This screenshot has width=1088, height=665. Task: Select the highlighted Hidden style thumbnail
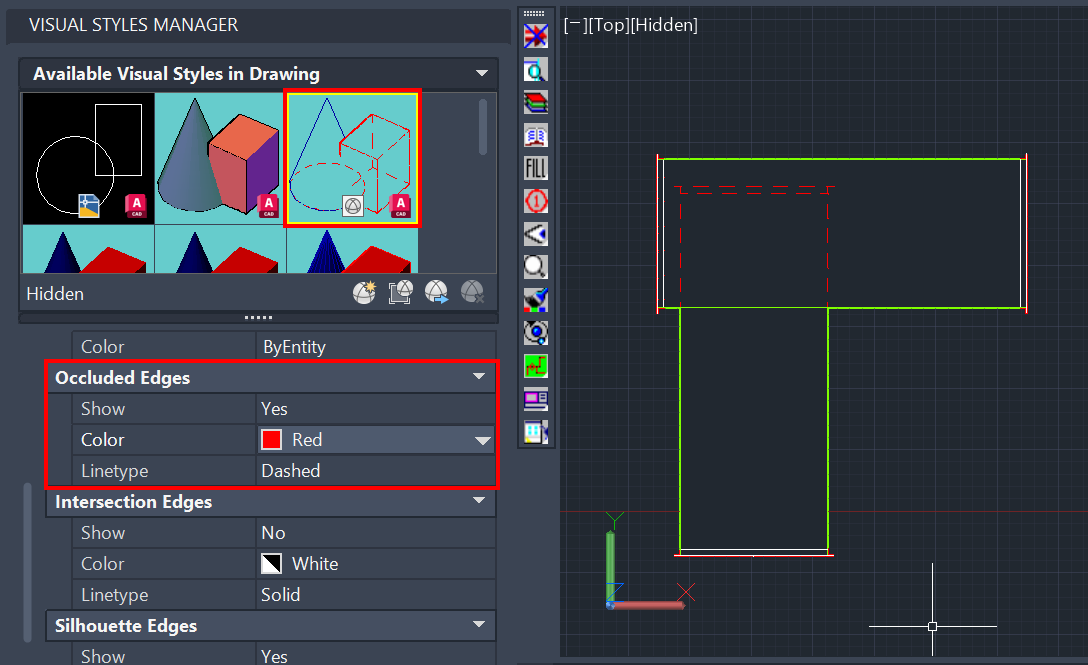[352, 157]
